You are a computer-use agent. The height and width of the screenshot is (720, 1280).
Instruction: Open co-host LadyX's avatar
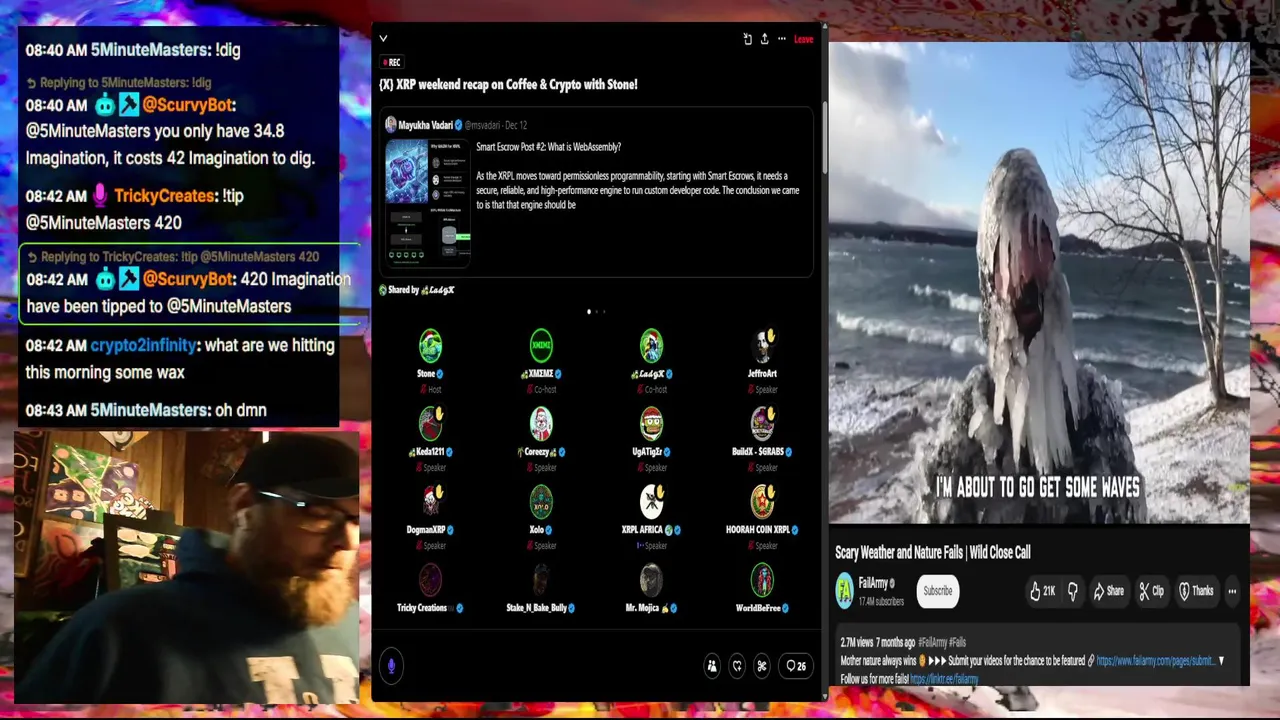click(x=651, y=346)
